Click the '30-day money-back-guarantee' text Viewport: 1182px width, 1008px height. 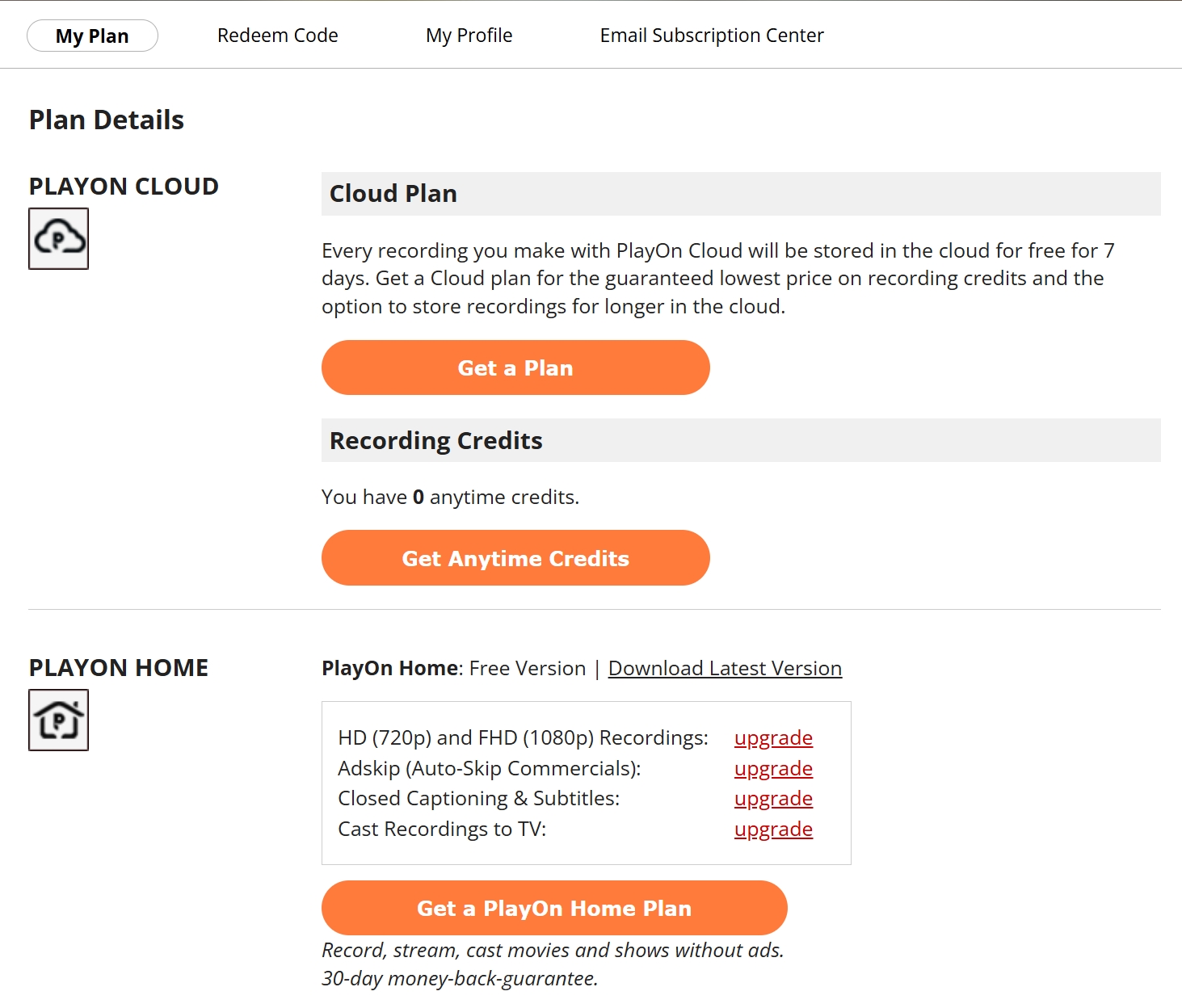point(460,978)
